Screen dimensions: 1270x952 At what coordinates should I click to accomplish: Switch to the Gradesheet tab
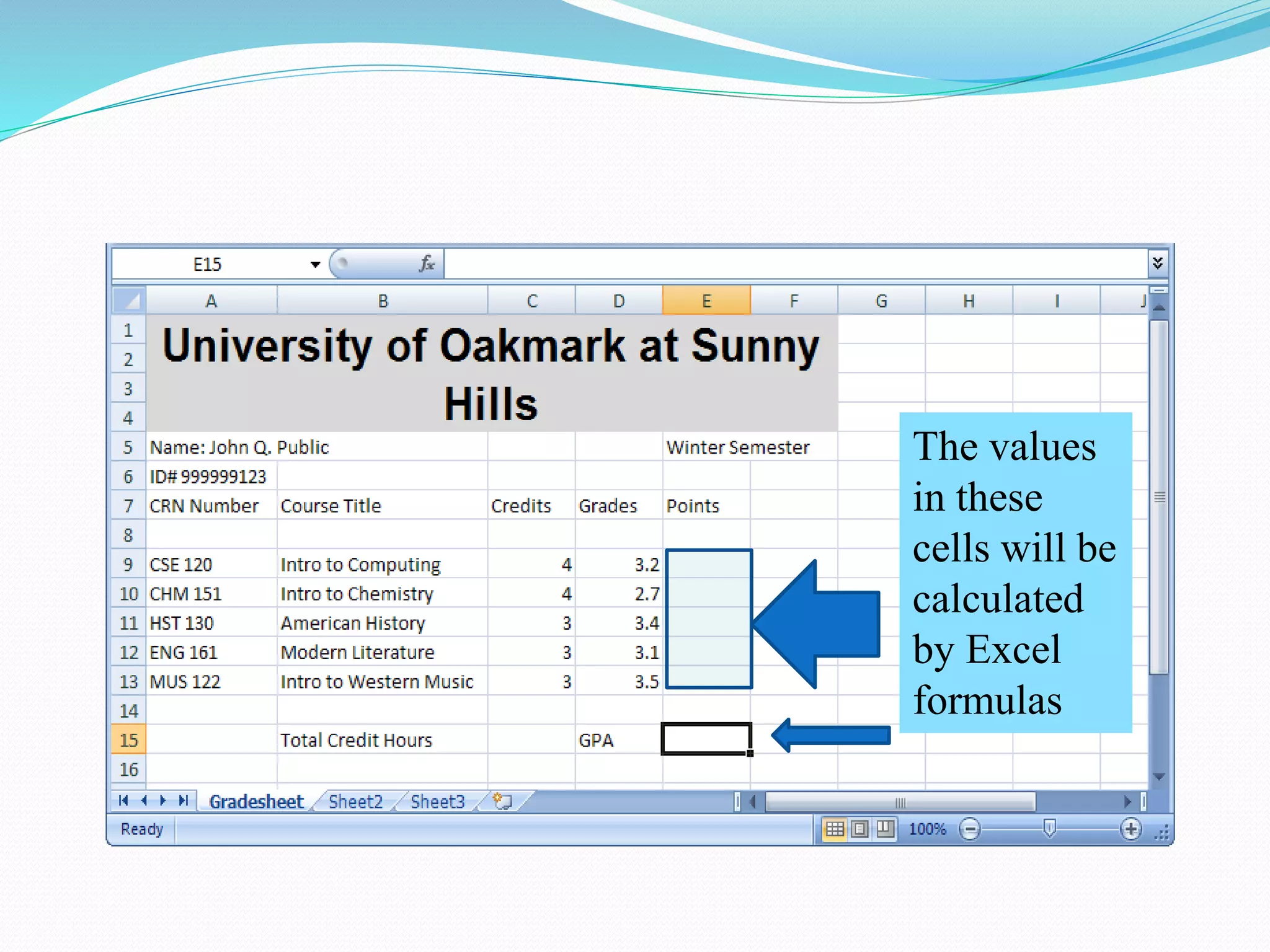(x=256, y=801)
